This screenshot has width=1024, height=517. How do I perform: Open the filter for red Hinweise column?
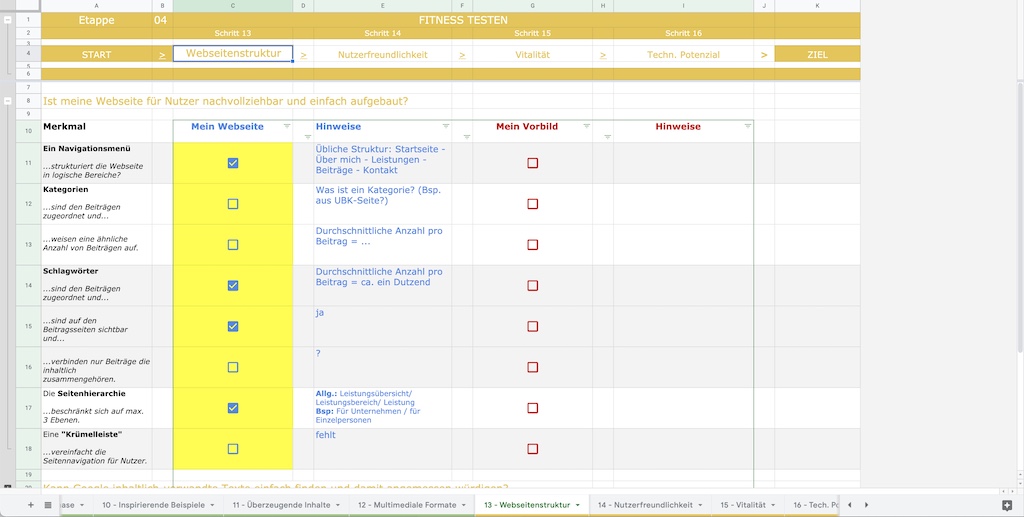[747, 126]
